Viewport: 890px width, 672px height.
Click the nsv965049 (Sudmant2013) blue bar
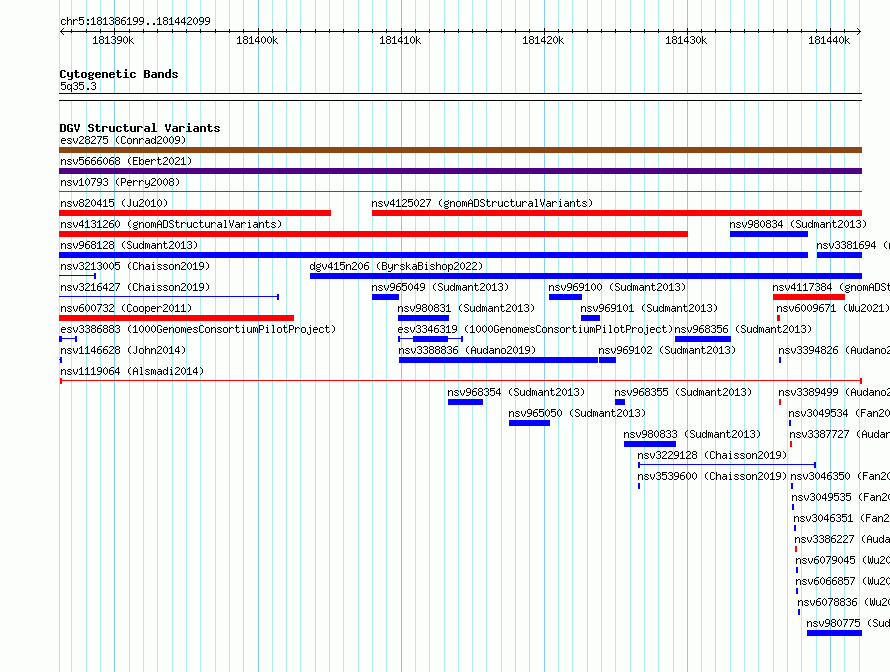[x=385, y=297]
